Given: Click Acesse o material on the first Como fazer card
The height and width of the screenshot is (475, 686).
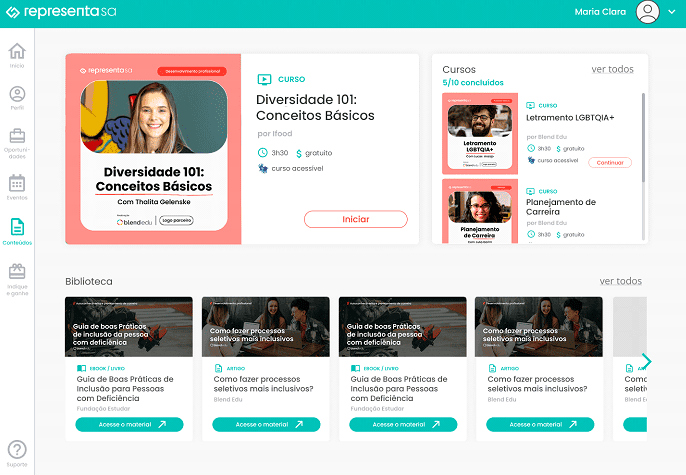Looking at the screenshot, I should pyautogui.click(x=266, y=425).
